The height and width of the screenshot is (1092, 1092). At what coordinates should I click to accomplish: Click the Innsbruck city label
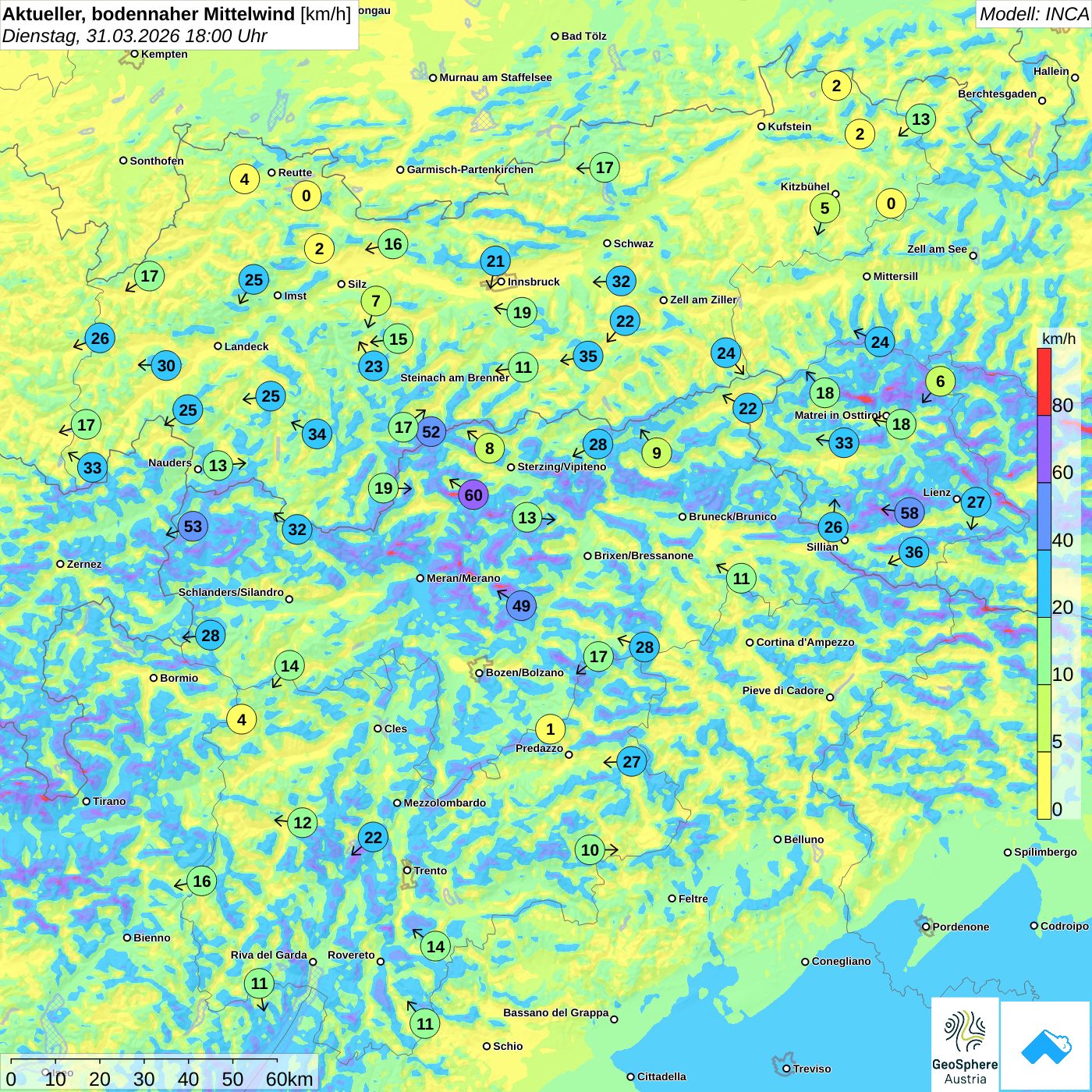[534, 282]
